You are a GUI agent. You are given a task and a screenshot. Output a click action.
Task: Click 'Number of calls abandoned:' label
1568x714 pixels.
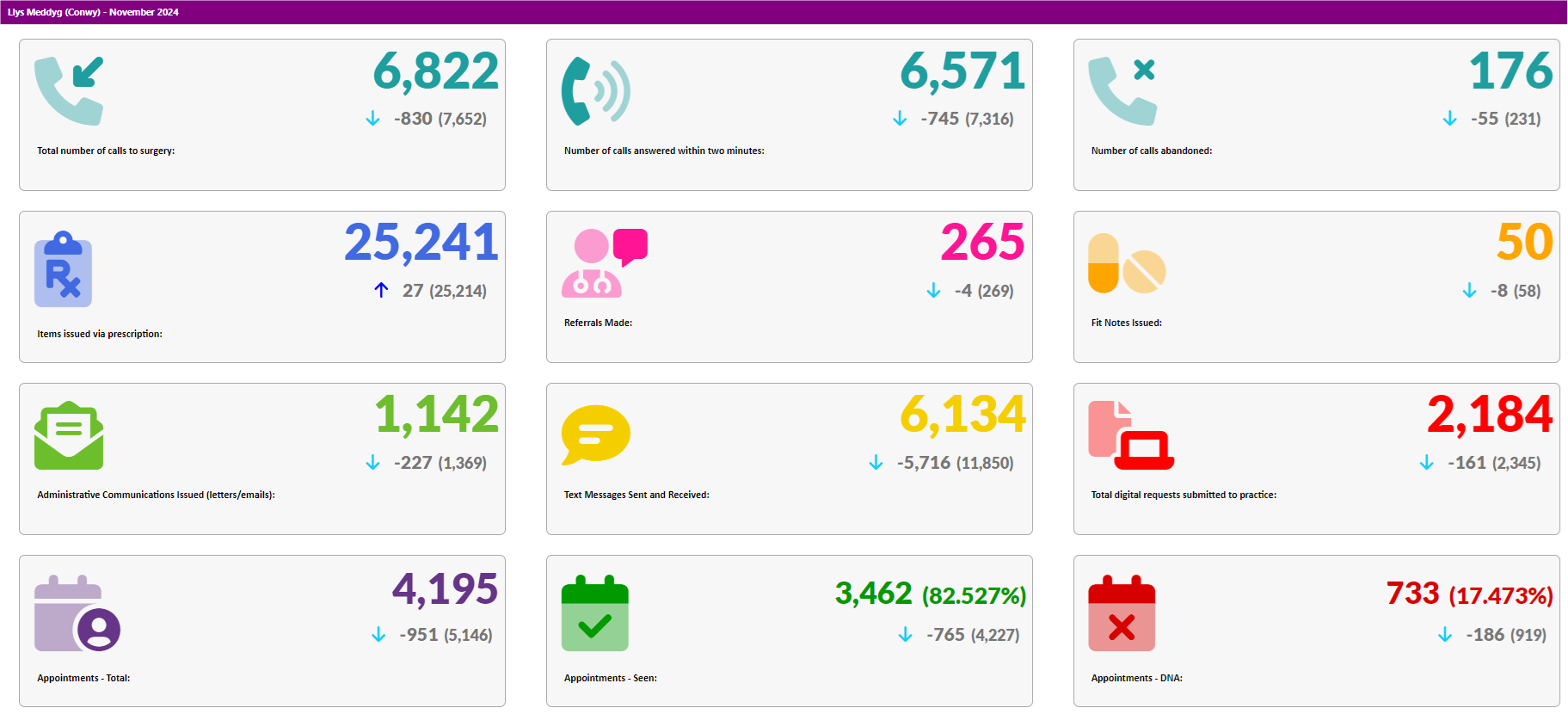pos(1152,151)
